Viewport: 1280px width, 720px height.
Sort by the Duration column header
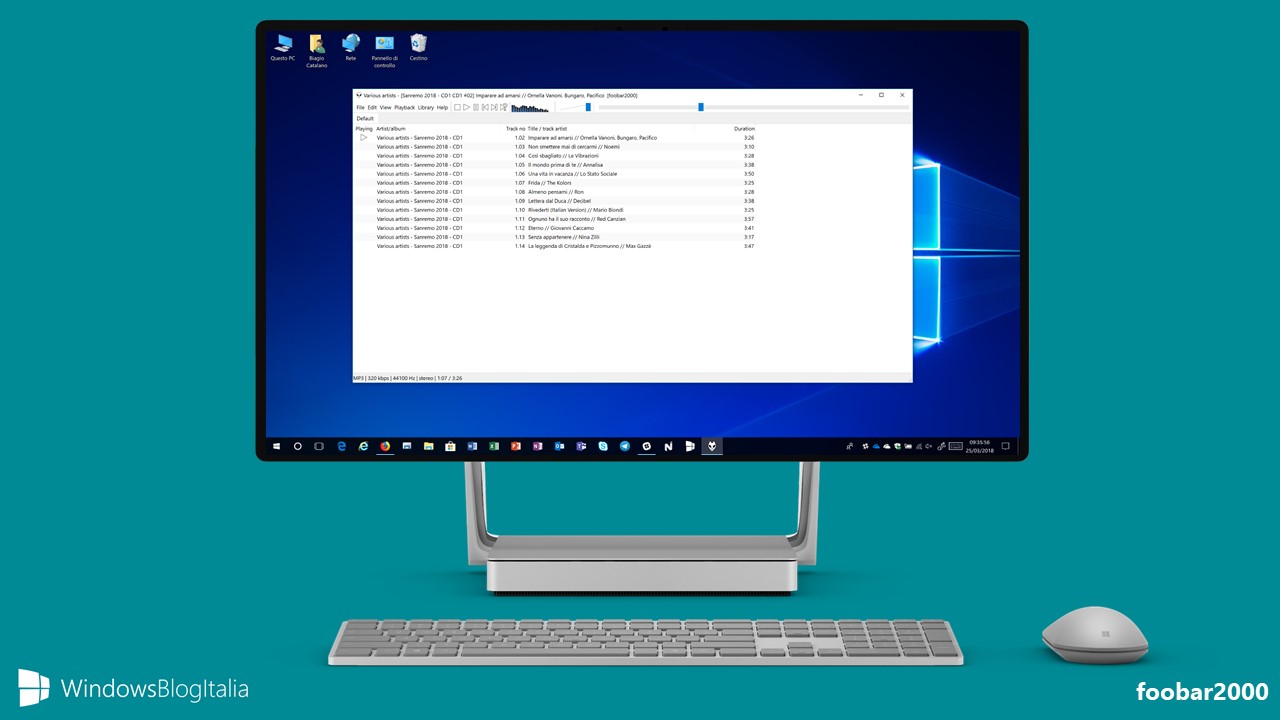click(x=744, y=129)
